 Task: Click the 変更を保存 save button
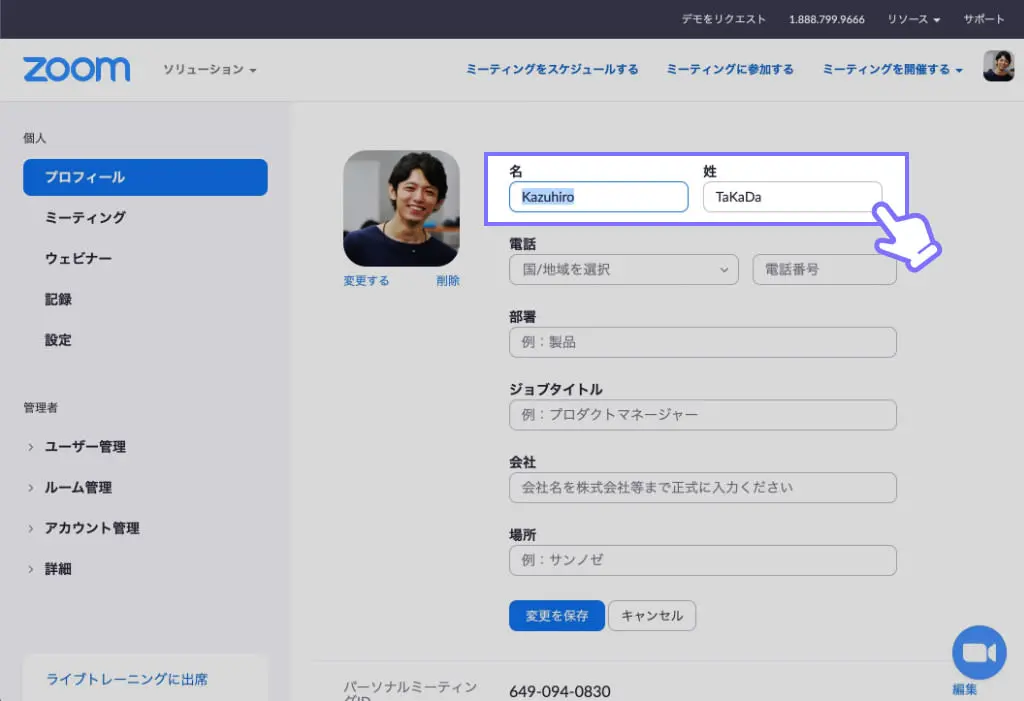(x=556, y=615)
